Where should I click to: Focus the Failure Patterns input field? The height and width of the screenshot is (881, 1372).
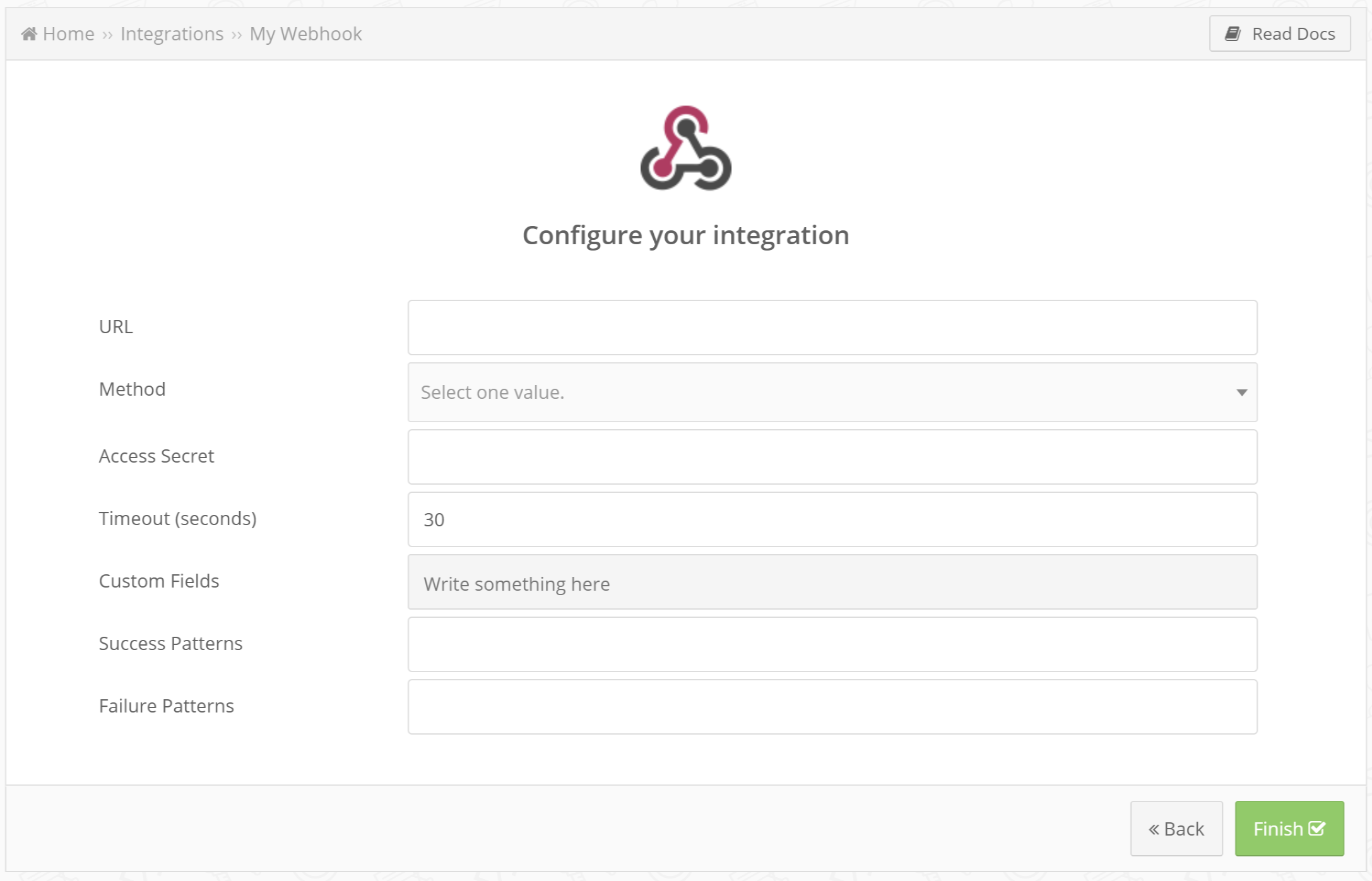[x=832, y=707]
